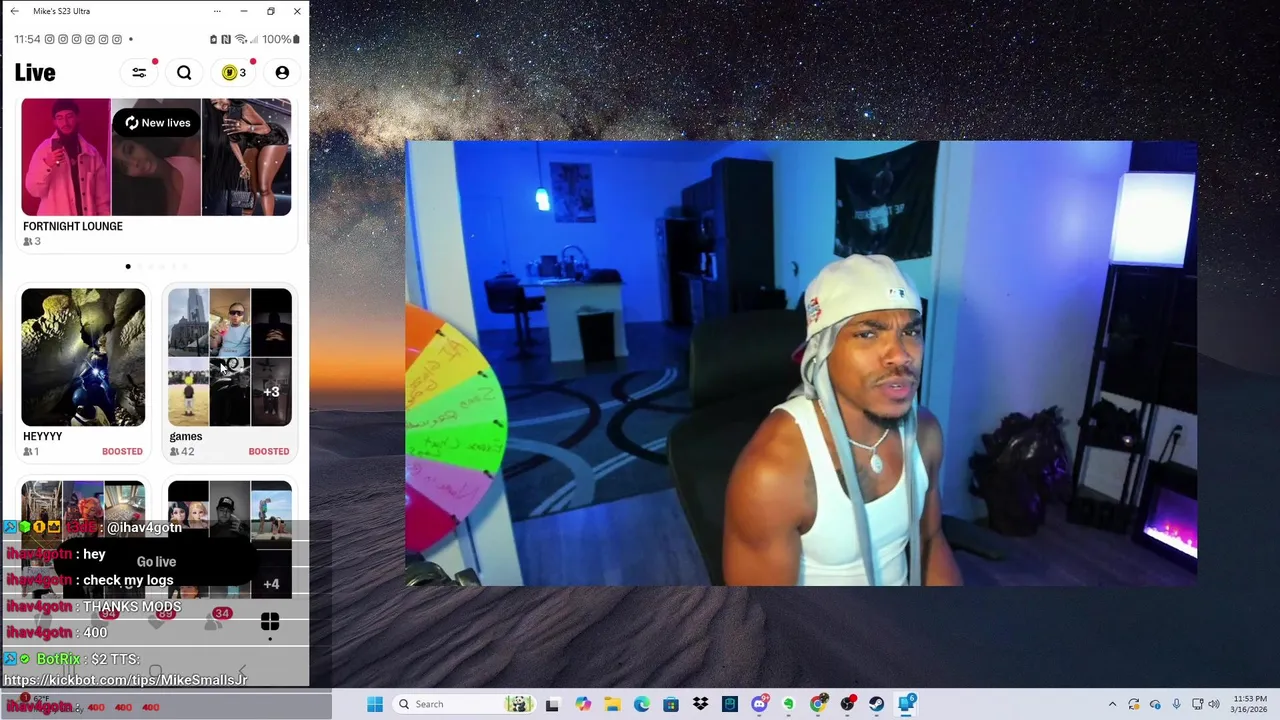Open Microsoft Edge from taskbar

(641, 704)
